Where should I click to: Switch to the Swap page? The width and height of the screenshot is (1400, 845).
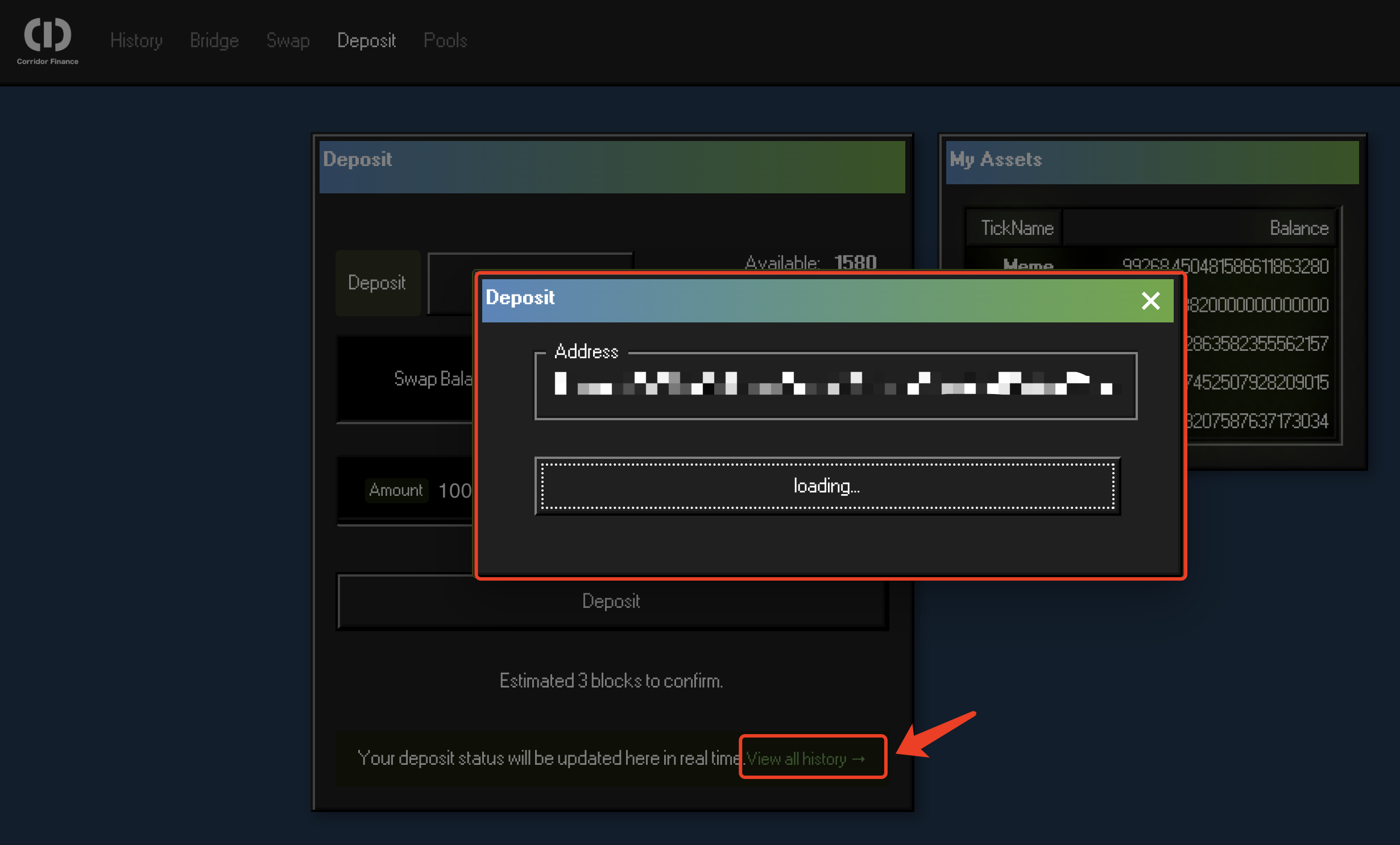(288, 40)
